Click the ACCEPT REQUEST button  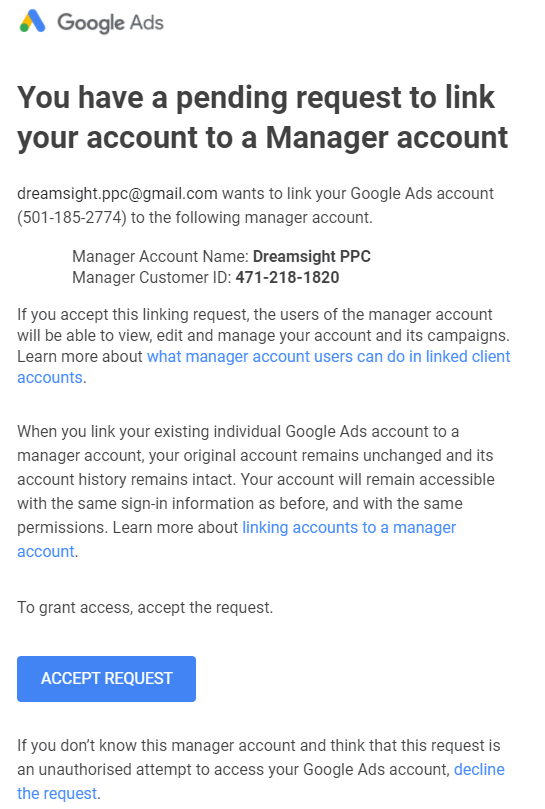(x=106, y=678)
